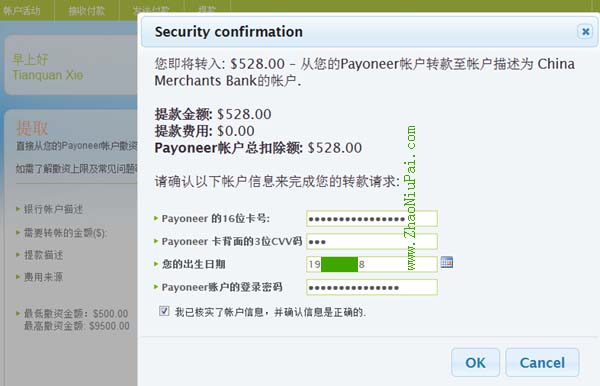Viewport: 600px width, 386px height.
Task: Confirm the transfer with the OK button
Action: [x=475, y=362]
